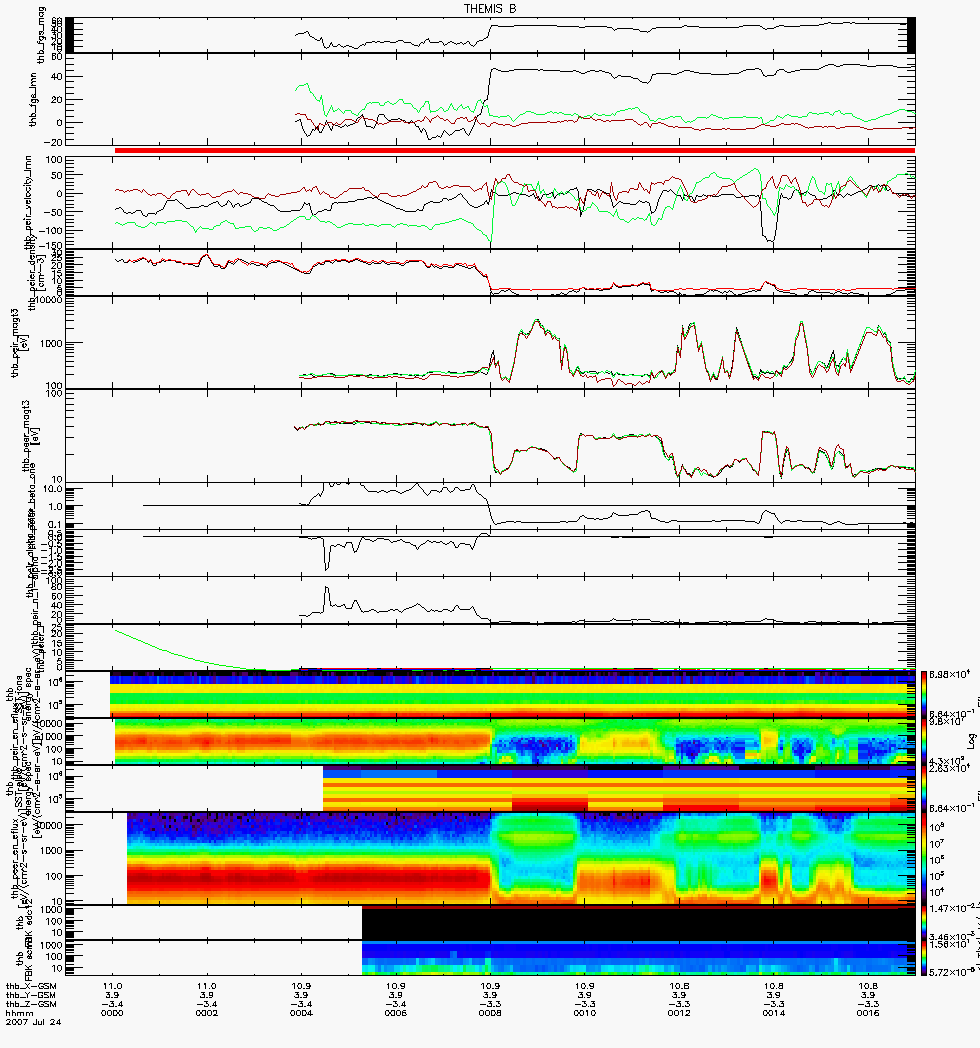Click the thb_peer_magt3 axis label
The height and width of the screenshot is (1048, 980).
tap(28, 436)
